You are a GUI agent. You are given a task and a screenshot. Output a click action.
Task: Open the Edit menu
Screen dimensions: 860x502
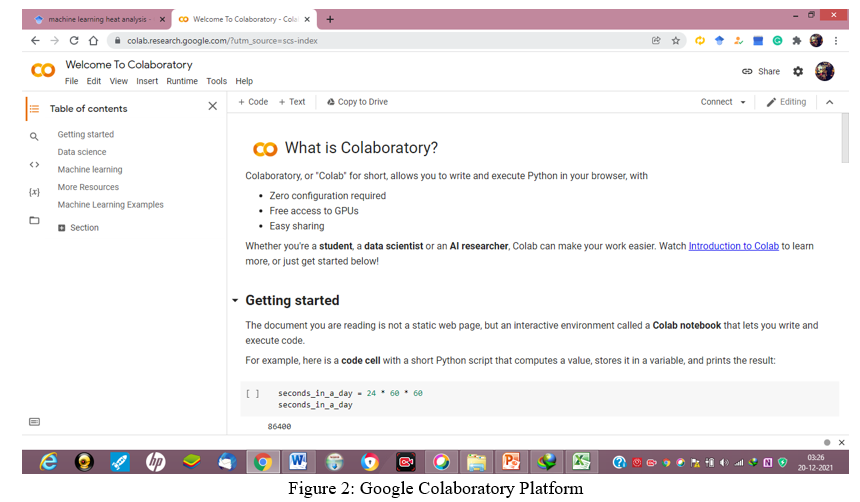click(94, 81)
